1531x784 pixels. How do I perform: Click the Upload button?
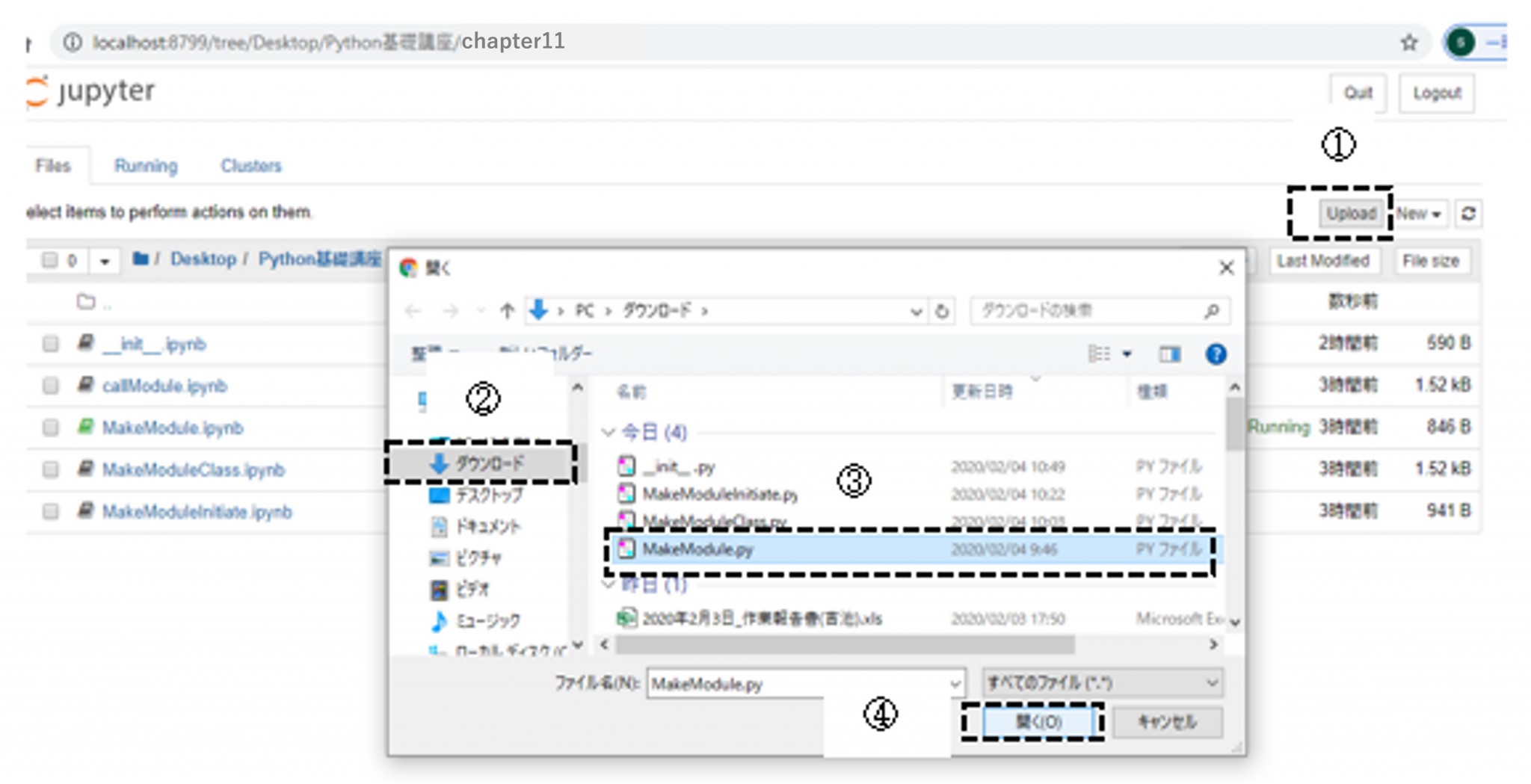coord(1350,214)
